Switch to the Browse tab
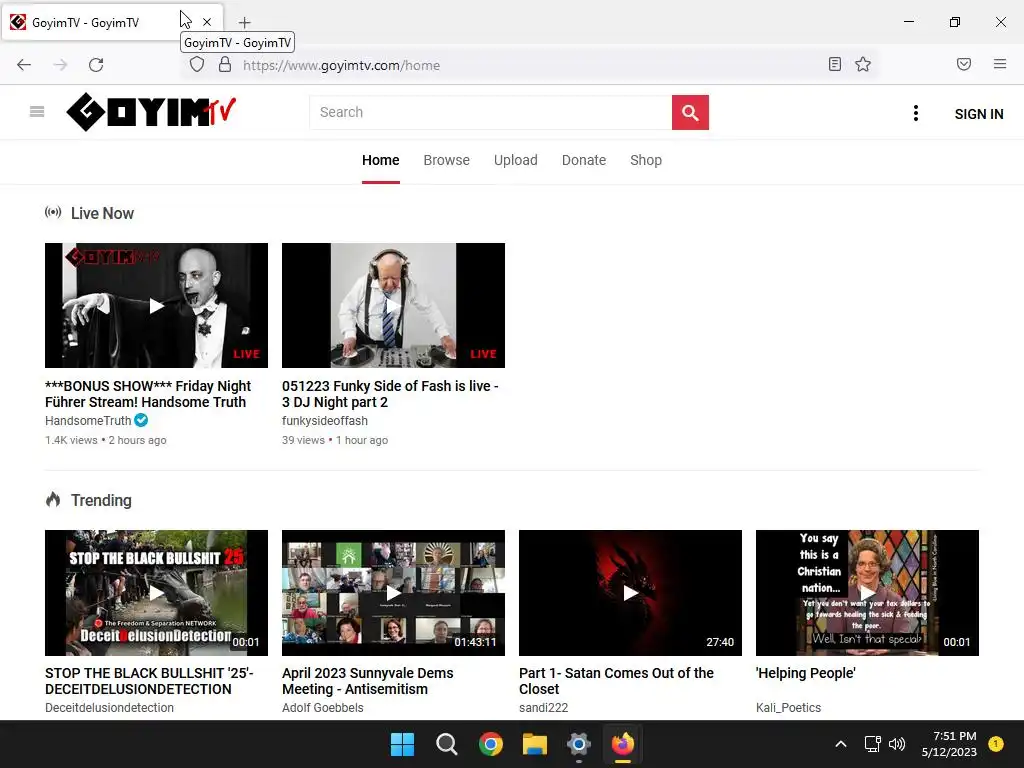1024x768 pixels. click(447, 160)
